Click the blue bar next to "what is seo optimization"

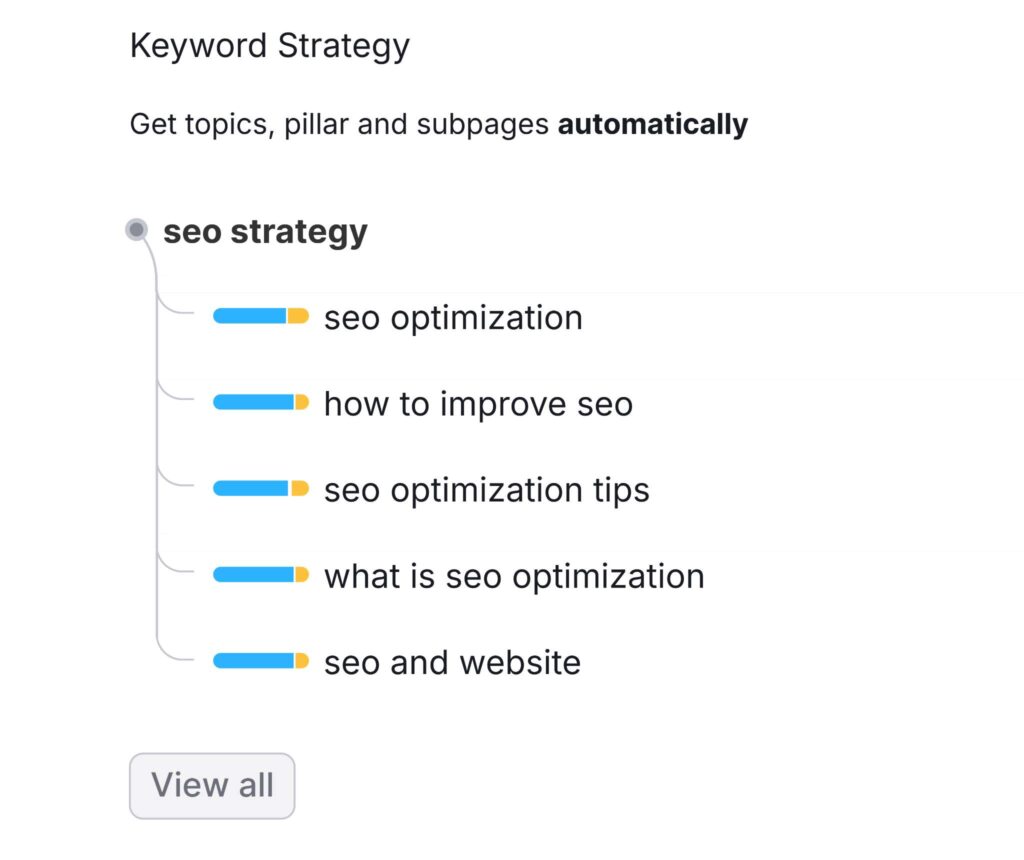253,575
